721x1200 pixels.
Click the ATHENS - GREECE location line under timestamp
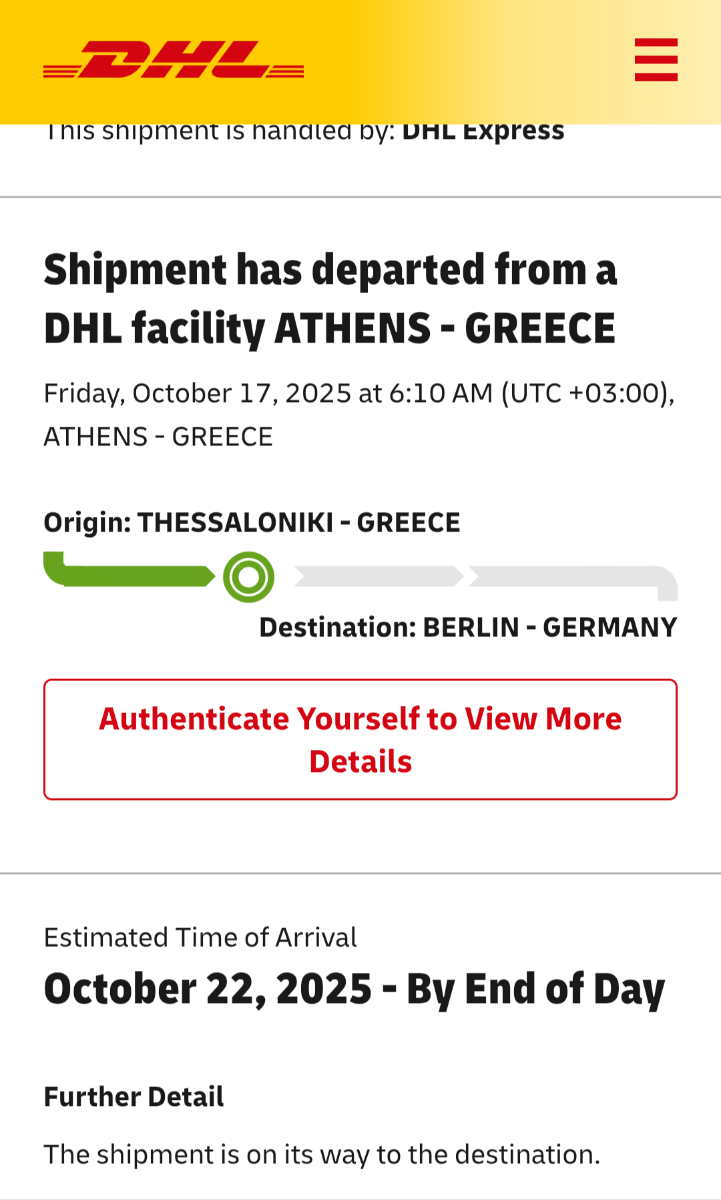click(x=158, y=437)
